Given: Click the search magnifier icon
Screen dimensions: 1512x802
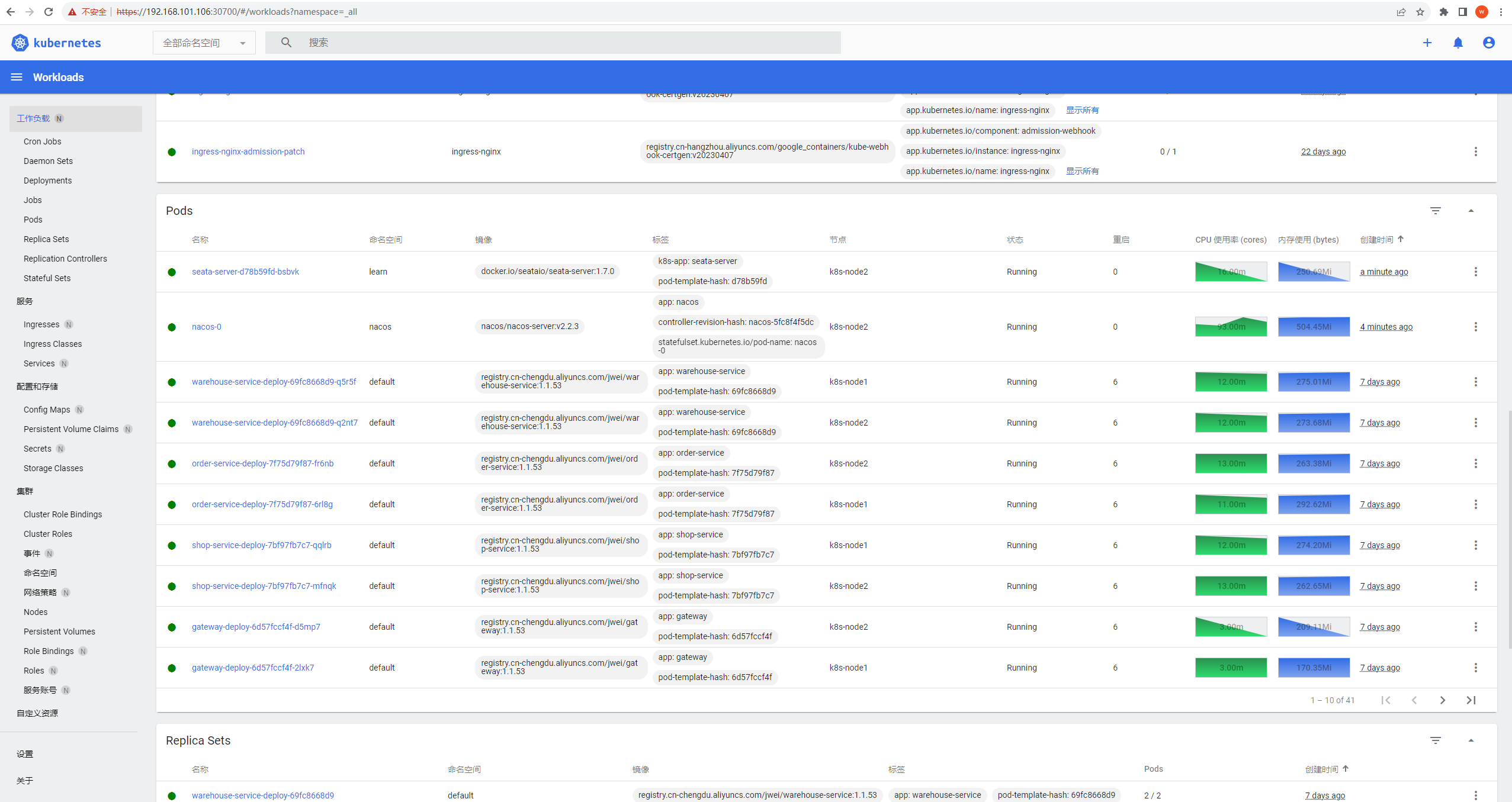Looking at the screenshot, I should [286, 43].
